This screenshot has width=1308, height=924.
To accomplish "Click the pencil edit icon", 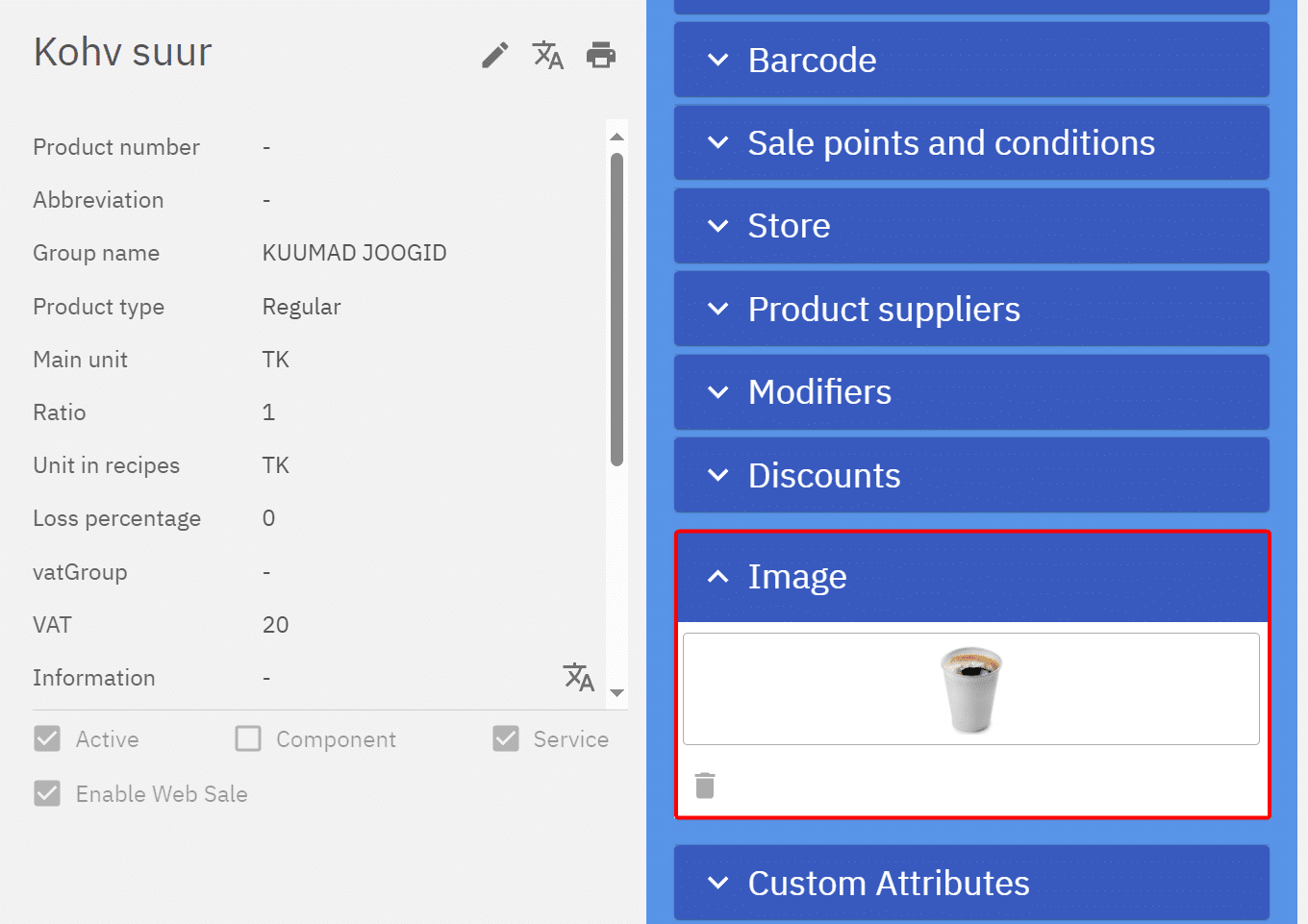I will point(494,56).
